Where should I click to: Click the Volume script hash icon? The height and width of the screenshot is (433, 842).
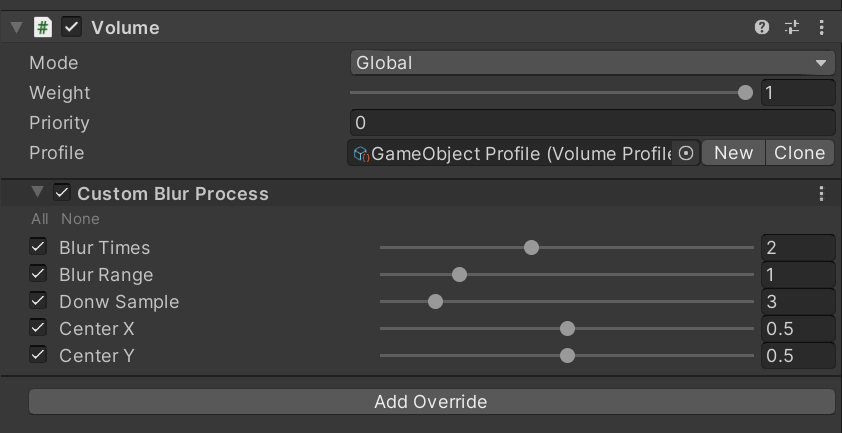[43, 28]
